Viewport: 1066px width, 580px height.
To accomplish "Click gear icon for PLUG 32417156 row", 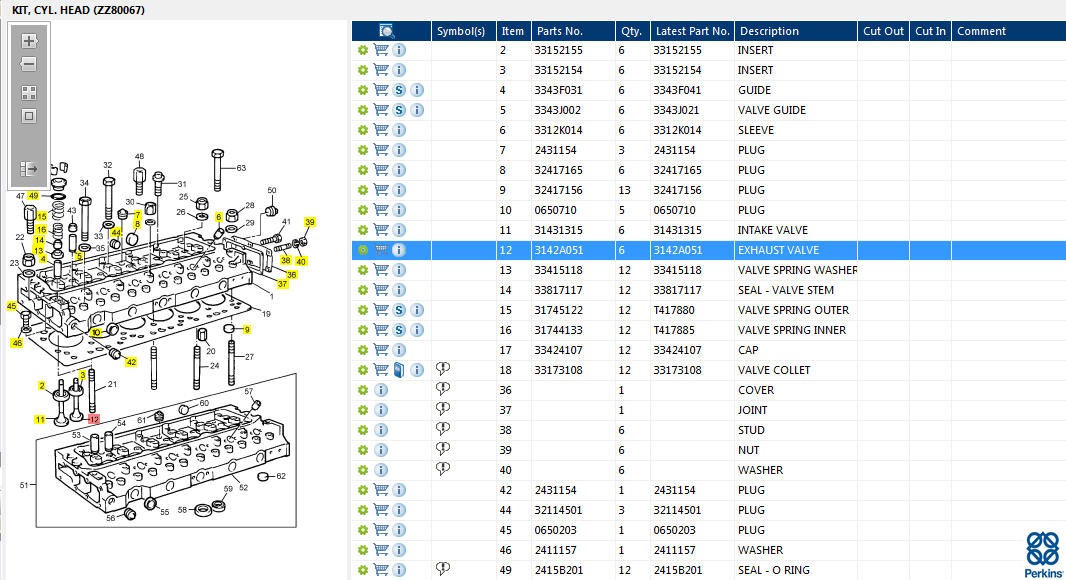I will pyautogui.click(x=363, y=190).
